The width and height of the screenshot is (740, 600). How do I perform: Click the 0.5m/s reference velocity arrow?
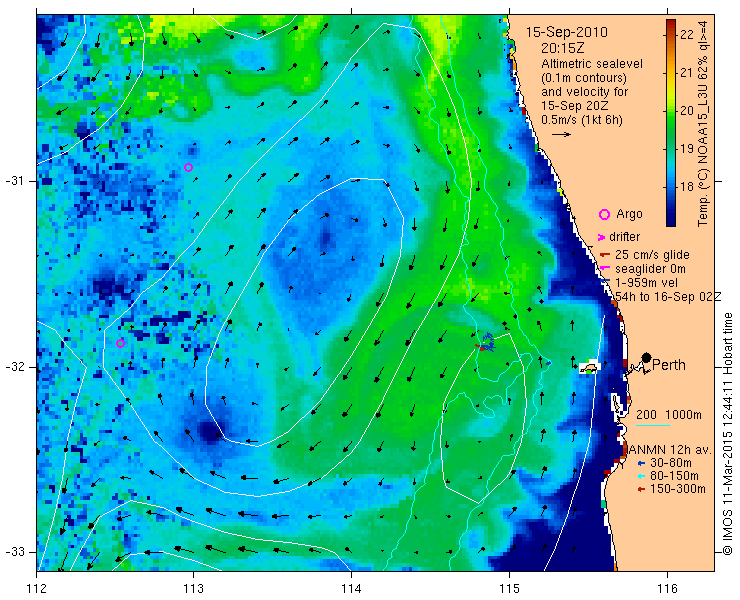point(562,135)
